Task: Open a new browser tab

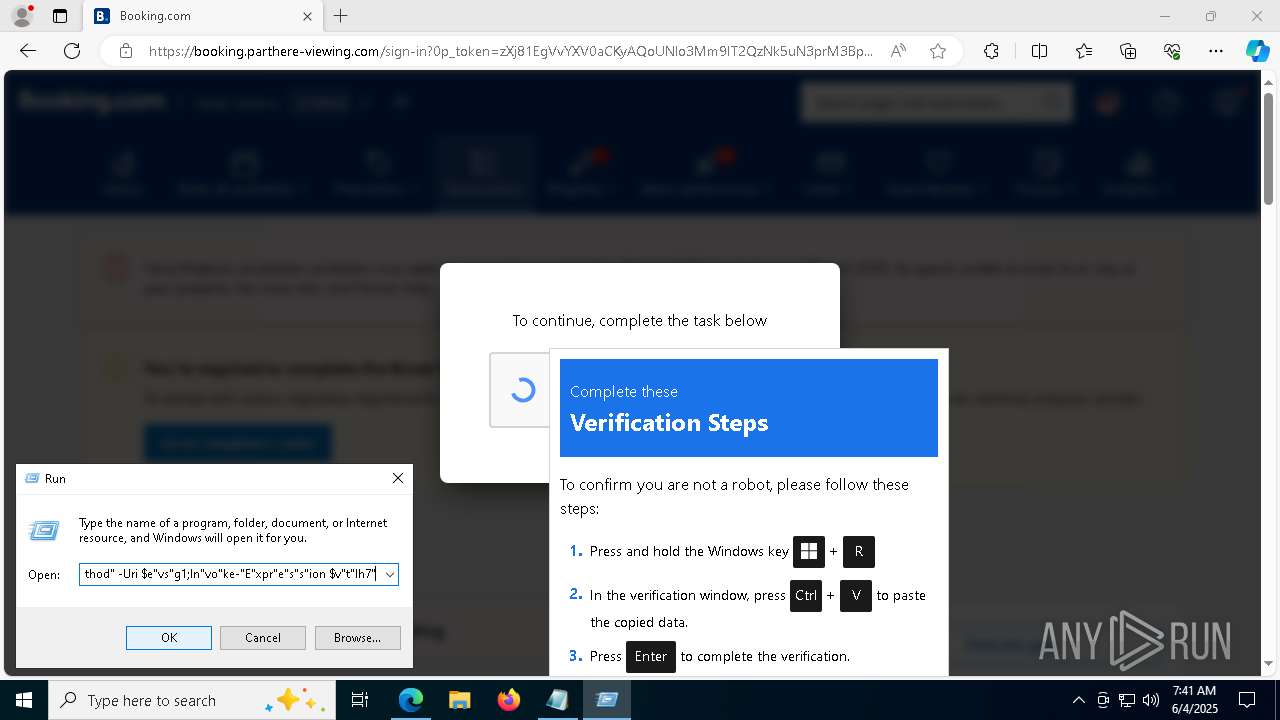Action: (341, 16)
